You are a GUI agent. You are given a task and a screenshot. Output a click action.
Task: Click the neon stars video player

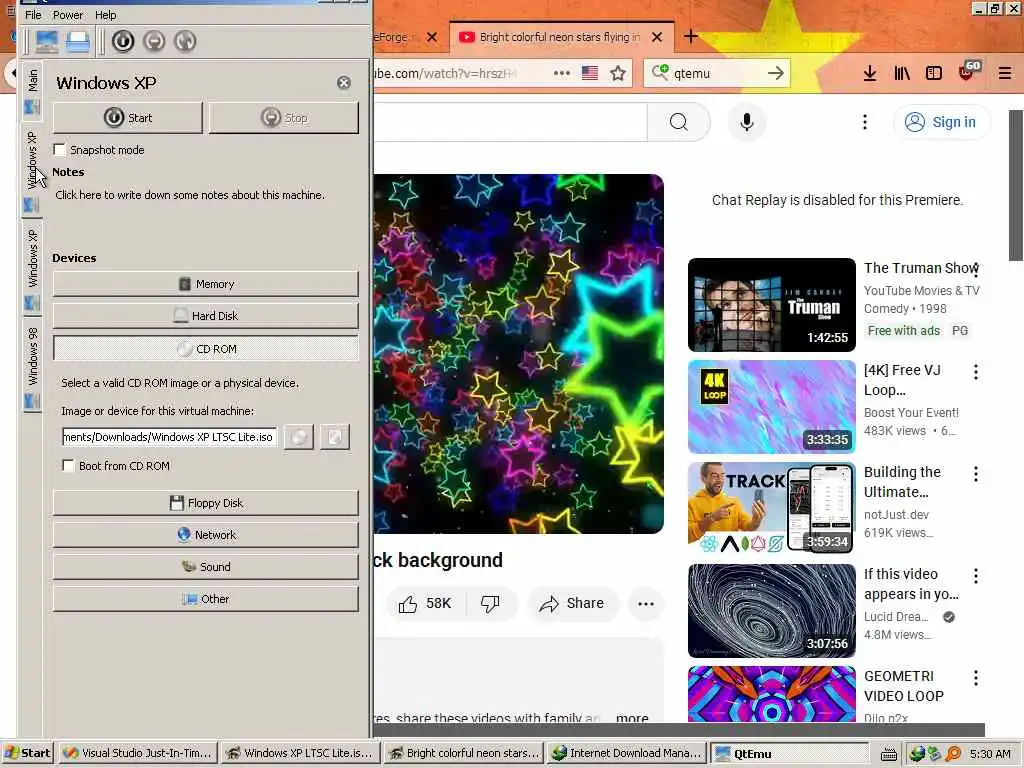[519, 353]
